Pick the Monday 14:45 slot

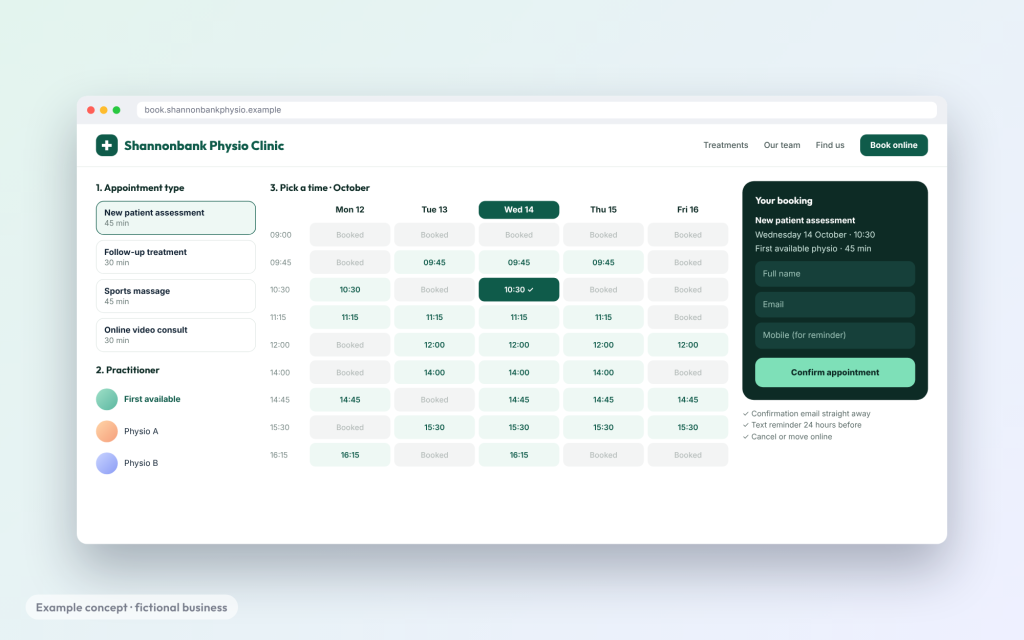point(350,400)
